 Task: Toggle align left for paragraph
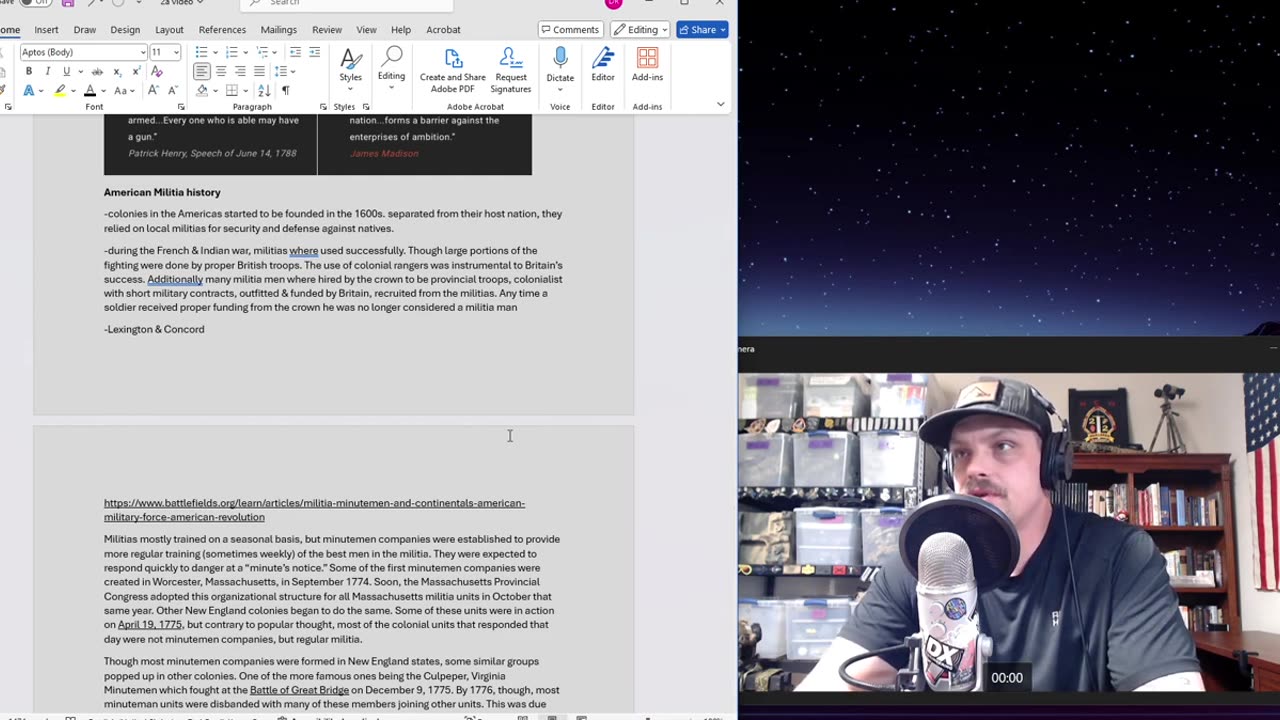tap(202, 71)
